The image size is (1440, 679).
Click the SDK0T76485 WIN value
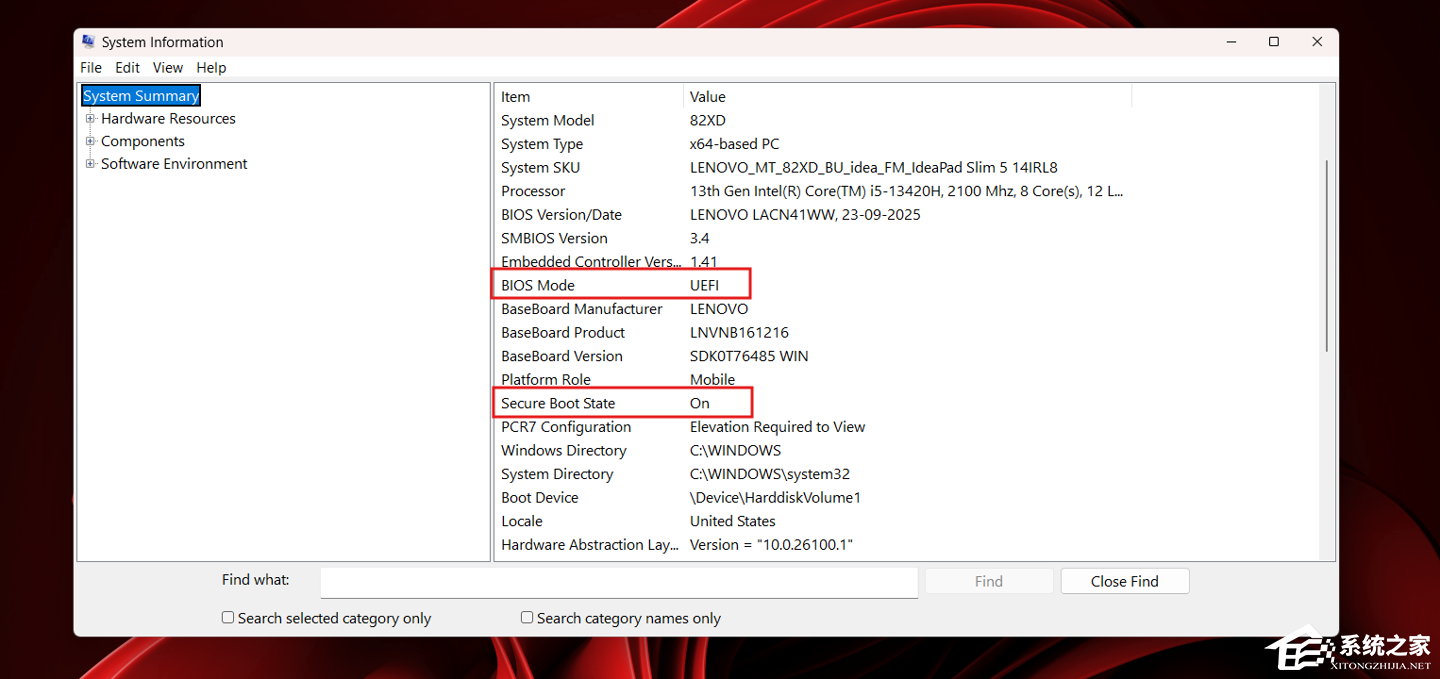(749, 356)
